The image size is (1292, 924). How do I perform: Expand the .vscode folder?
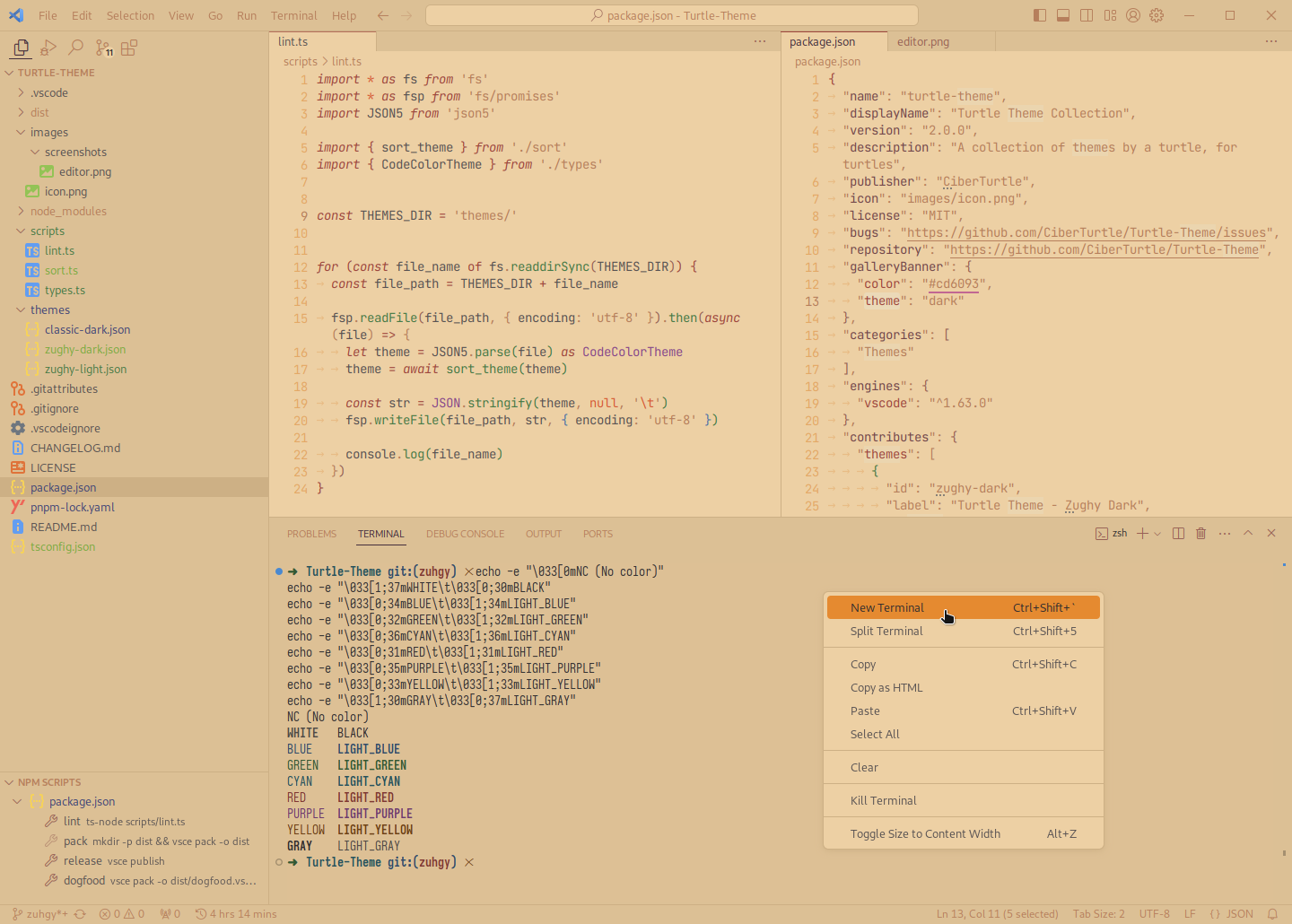135,92
